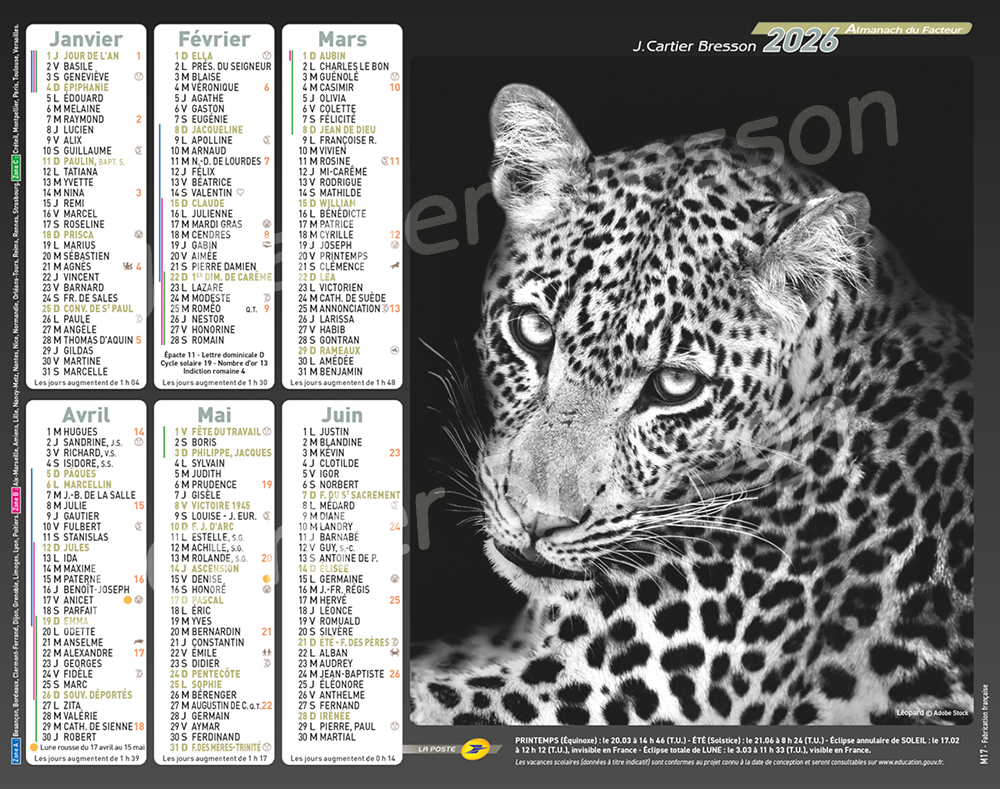Click the crab zodiac icon beside Alban

(x=395, y=653)
